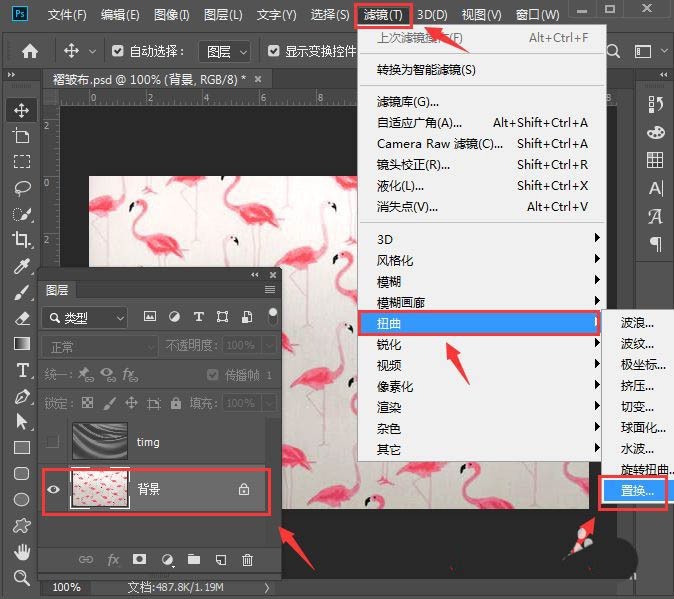Select the Eraser tool
The image size is (674, 599).
tap(21, 318)
